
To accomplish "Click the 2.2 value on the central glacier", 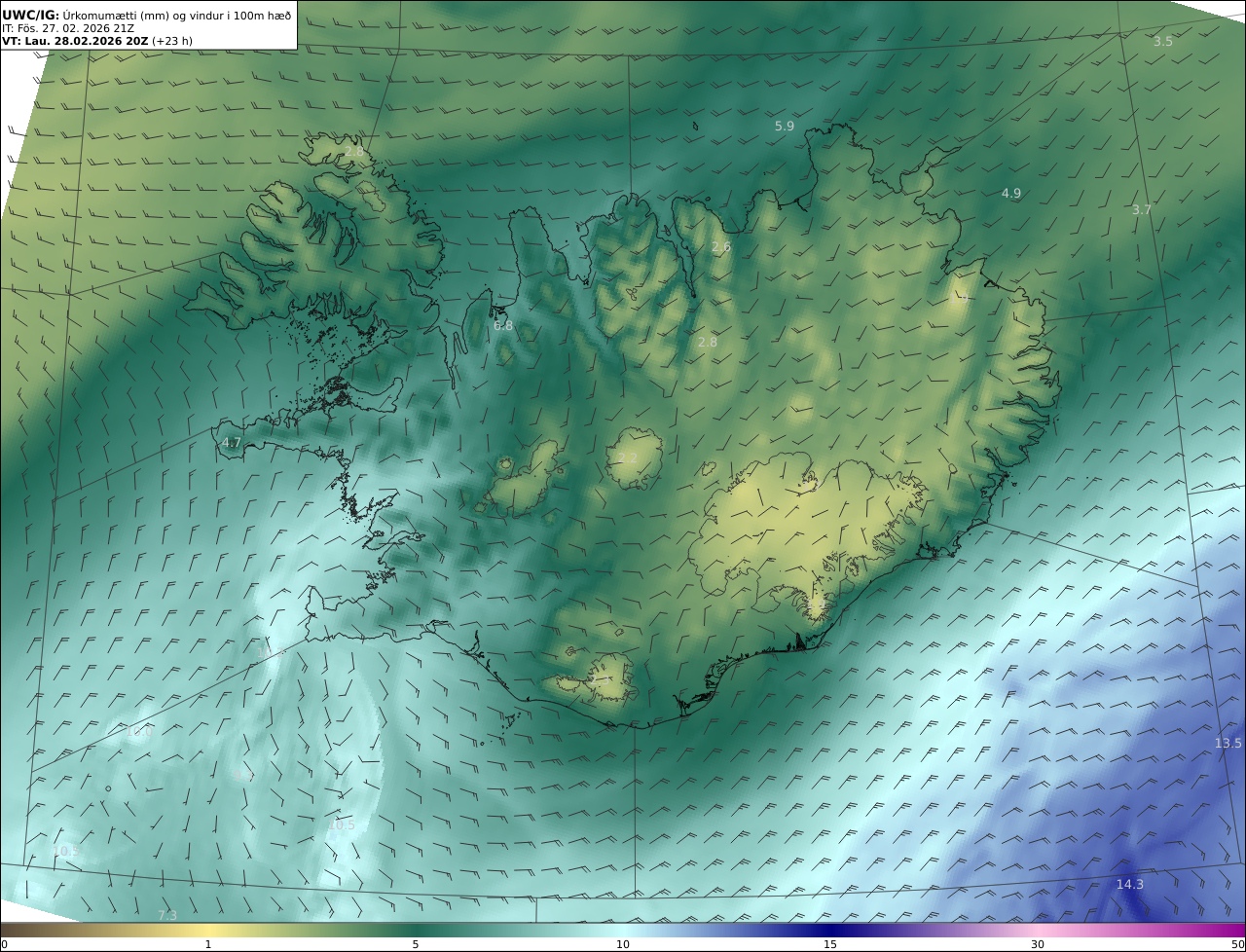I will pyautogui.click(x=628, y=458).
